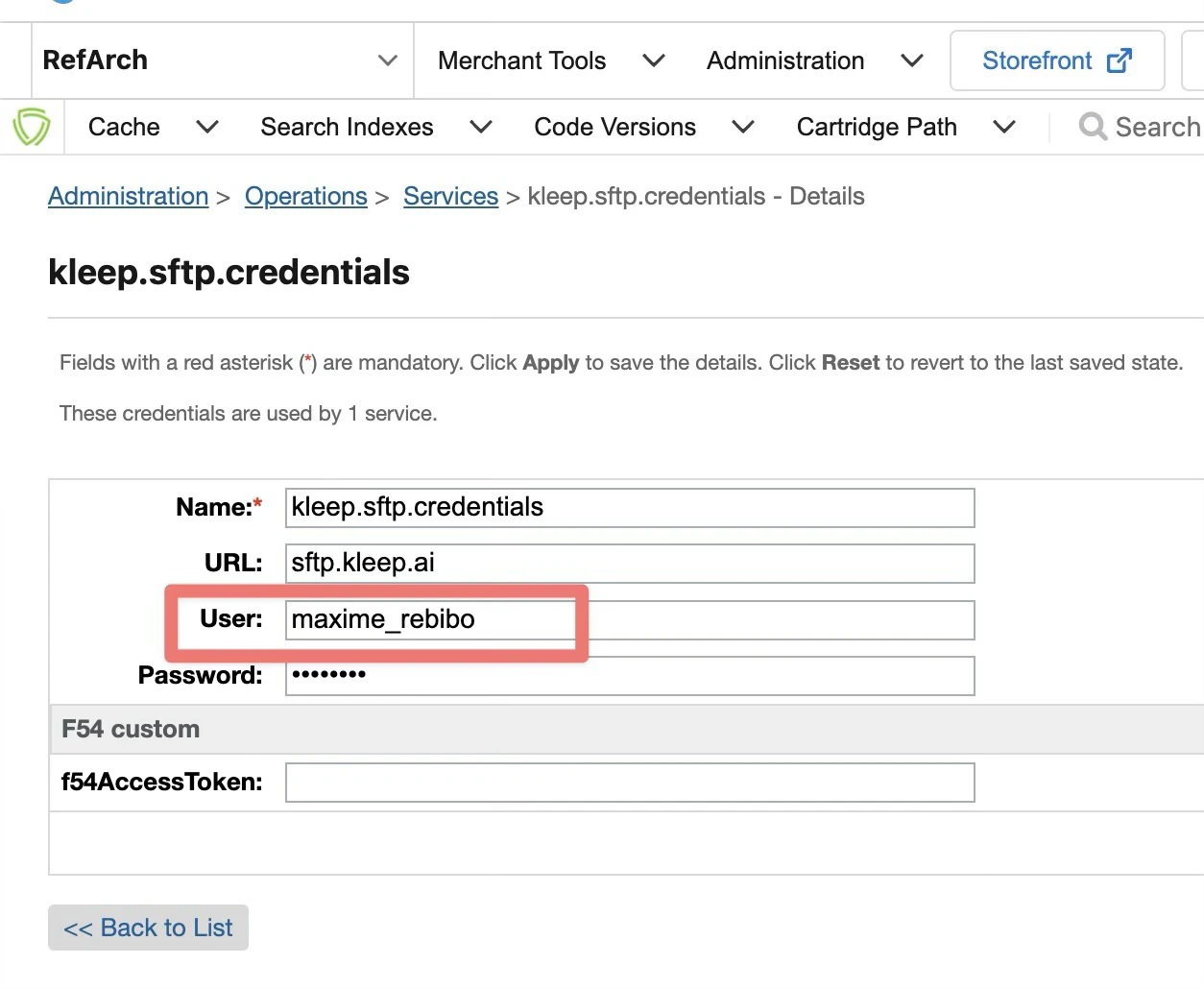The height and width of the screenshot is (989, 1204).
Task: Focus the f54AccessToken input field
Action: coord(630,782)
